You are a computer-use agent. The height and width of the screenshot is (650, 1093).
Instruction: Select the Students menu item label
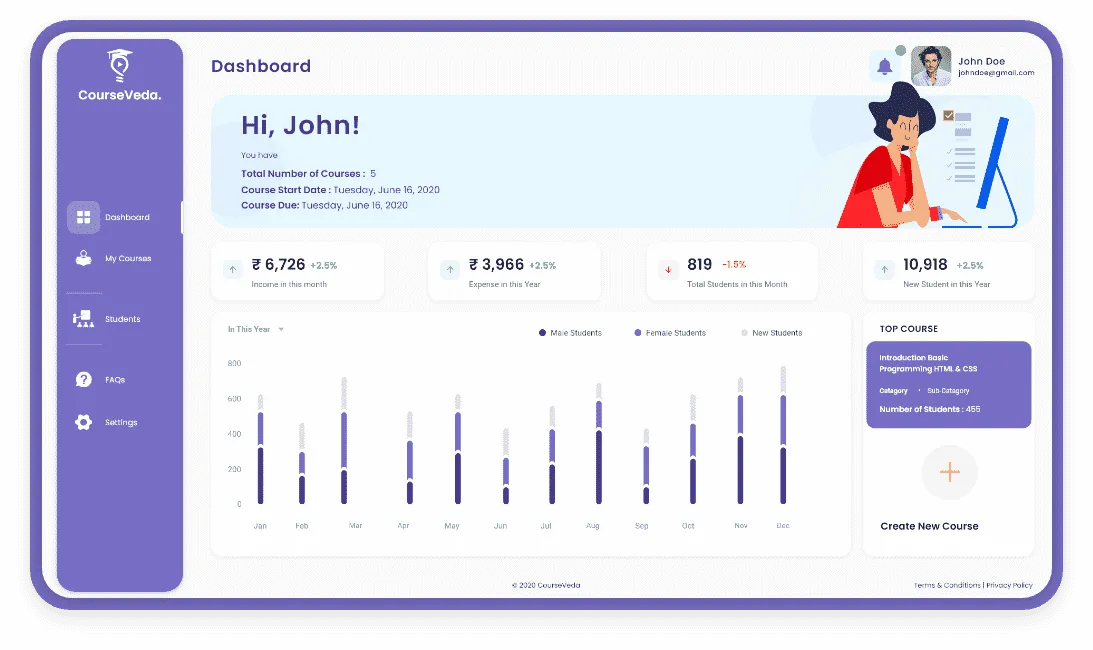[x=123, y=319]
